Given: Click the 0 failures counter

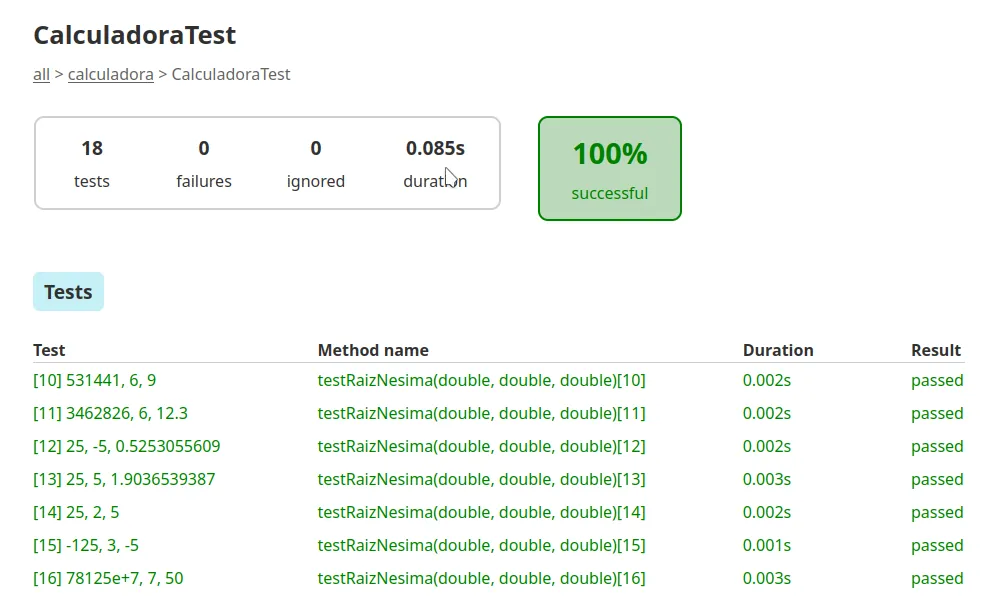Looking at the screenshot, I should (x=204, y=164).
